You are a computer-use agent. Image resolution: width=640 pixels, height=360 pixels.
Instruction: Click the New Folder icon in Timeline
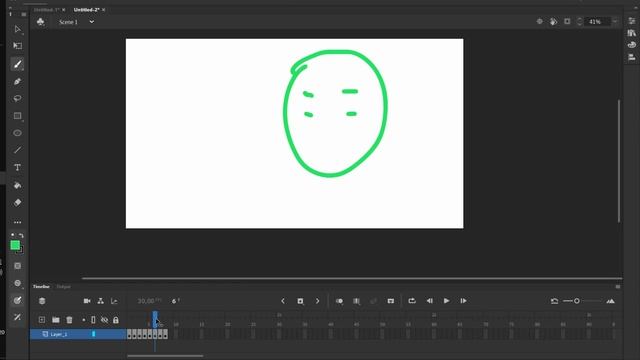pos(56,320)
